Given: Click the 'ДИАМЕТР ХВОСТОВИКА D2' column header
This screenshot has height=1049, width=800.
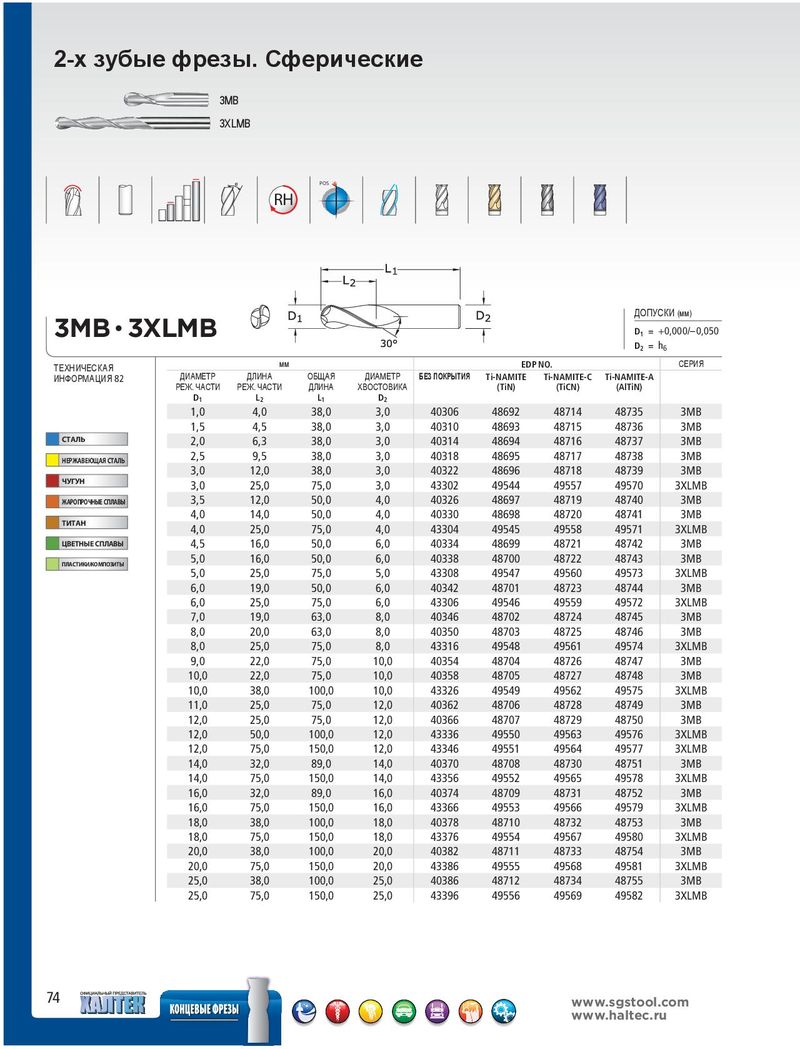Looking at the screenshot, I should coord(383,387).
